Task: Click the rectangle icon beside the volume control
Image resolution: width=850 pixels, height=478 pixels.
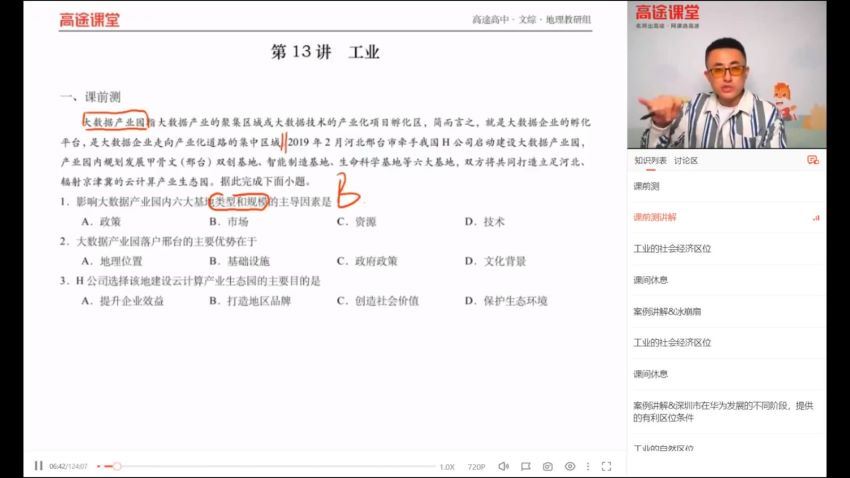Action: [525, 466]
